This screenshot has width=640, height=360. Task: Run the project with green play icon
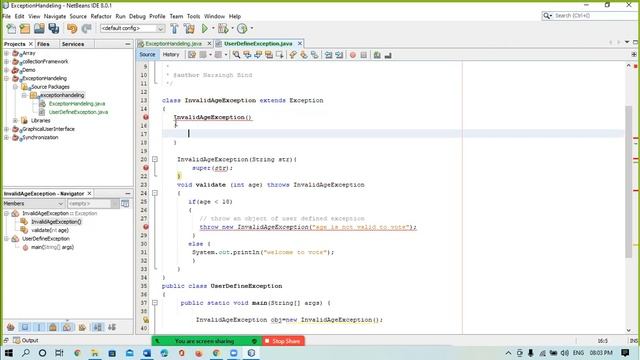pyautogui.click(x=205, y=29)
